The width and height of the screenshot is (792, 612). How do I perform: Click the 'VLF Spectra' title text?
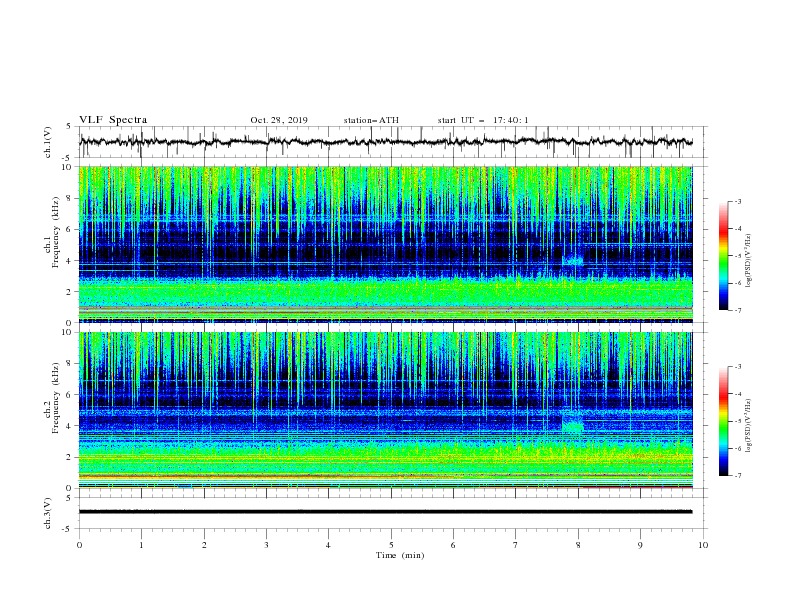pyautogui.click(x=113, y=120)
